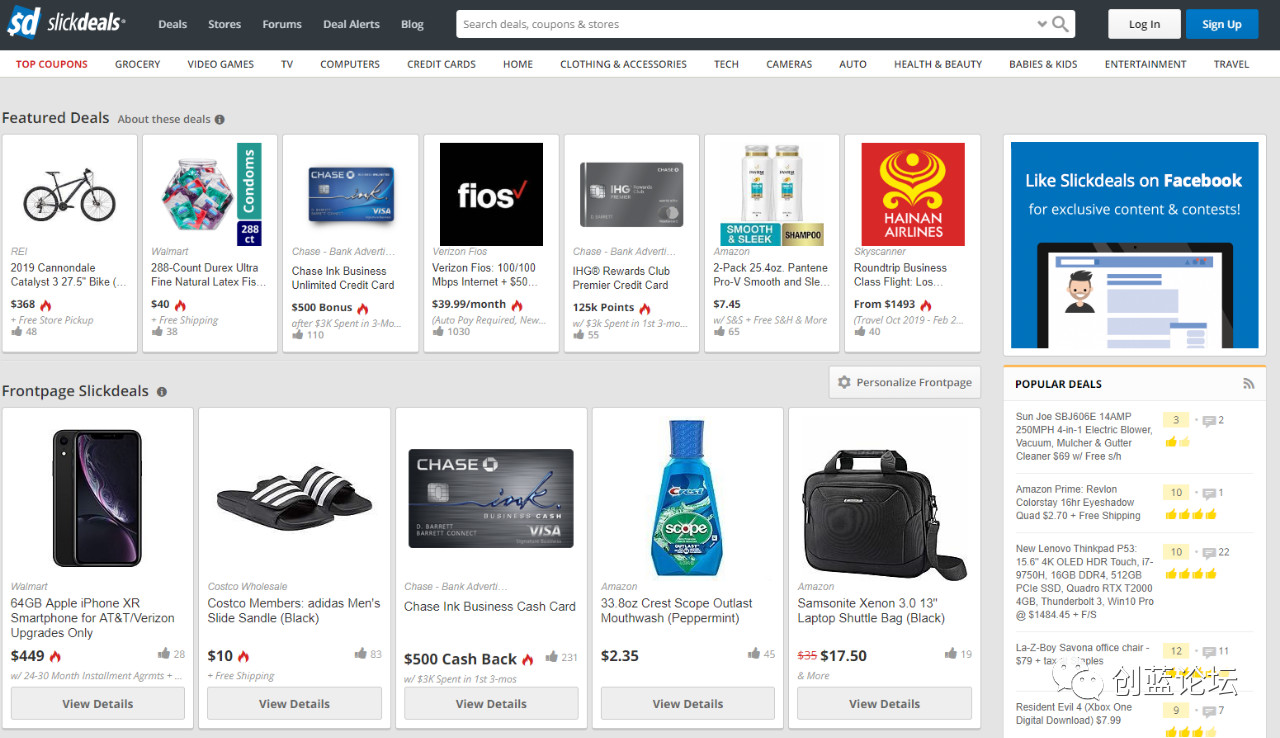Click info icon beside About these deals
This screenshot has height=738, width=1280.
(x=220, y=119)
